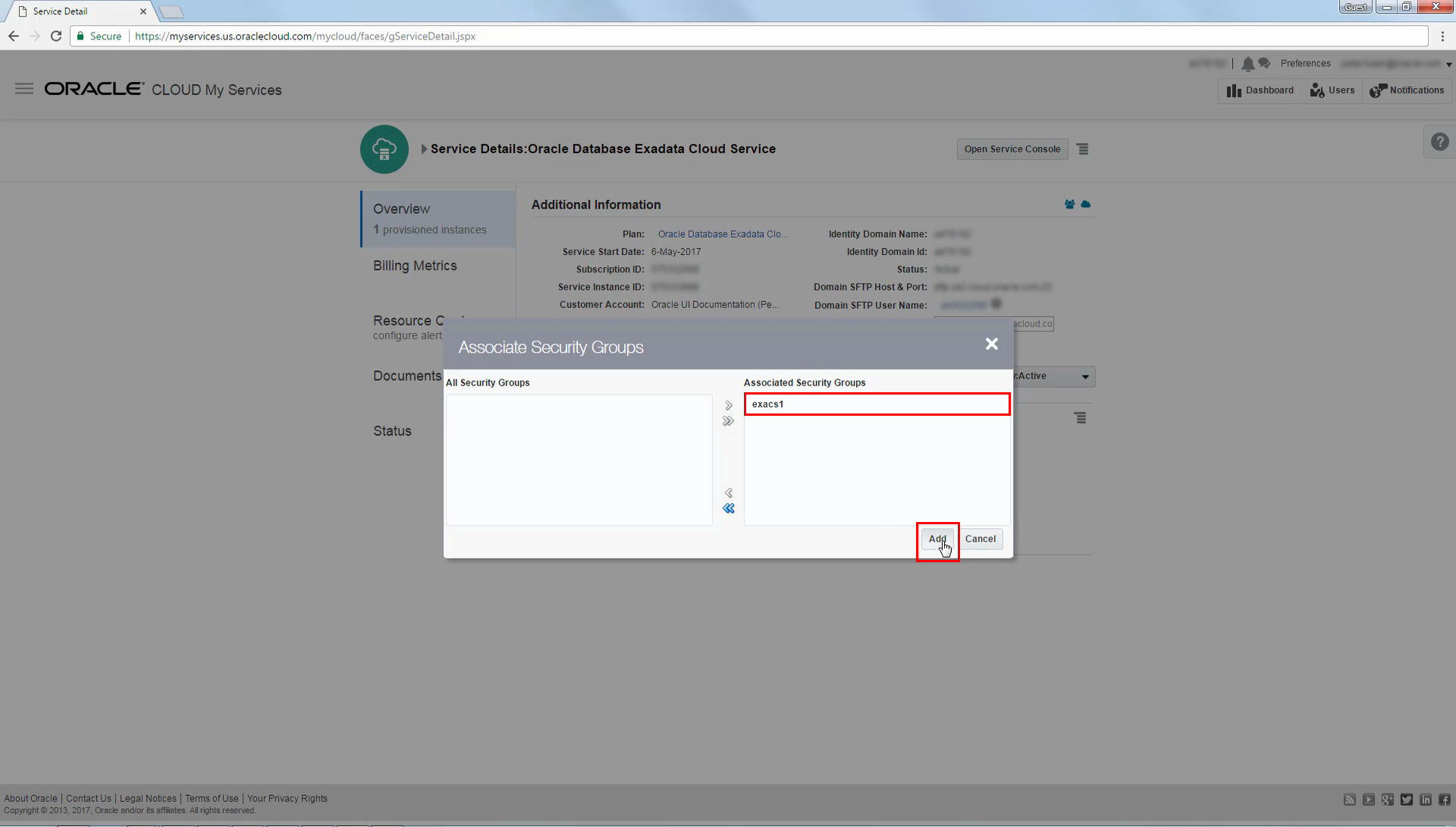Open Terms of Use footer link
1456x827 pixels.
(212, 799)
